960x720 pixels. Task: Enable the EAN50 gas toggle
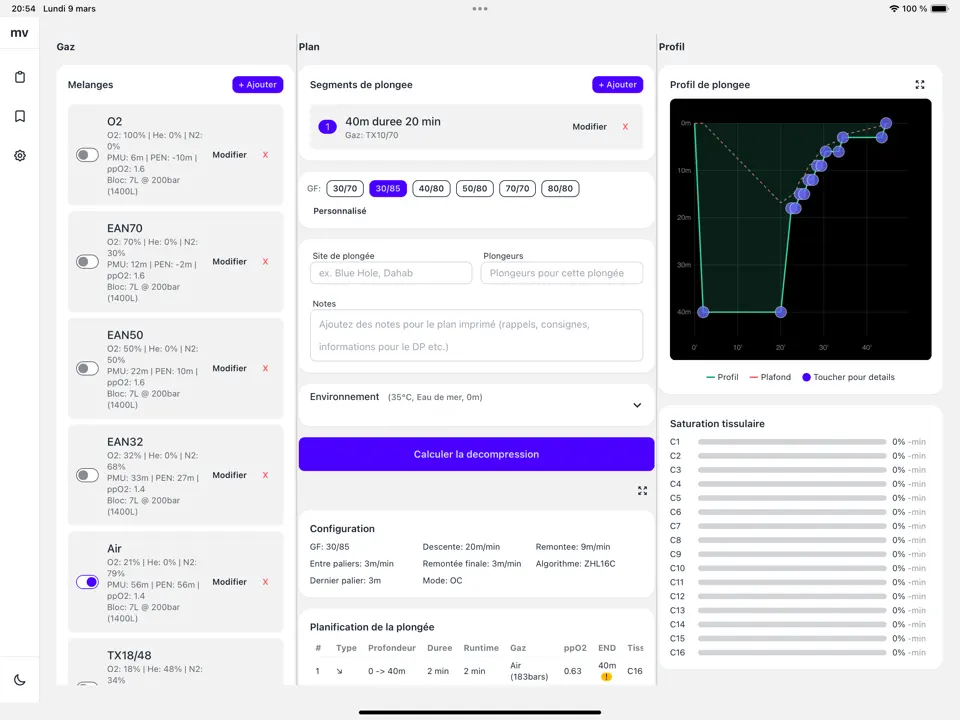pos(87,368)
